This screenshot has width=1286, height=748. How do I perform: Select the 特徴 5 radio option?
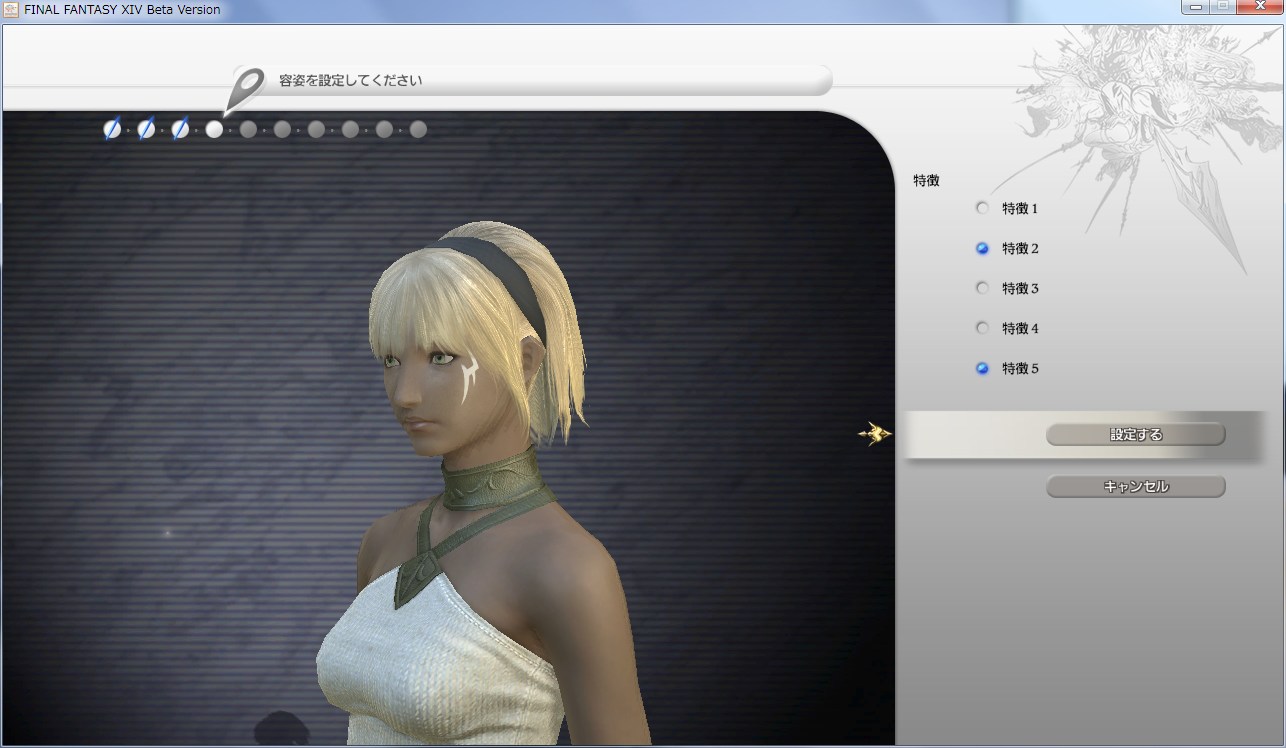pyautogui.click(x=982, y=368)
